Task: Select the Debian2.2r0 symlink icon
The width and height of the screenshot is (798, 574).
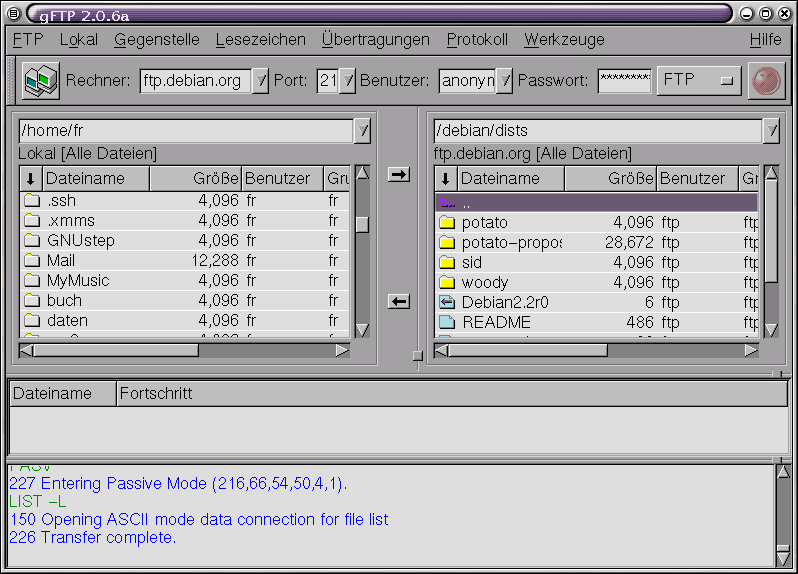Action: 447,302
